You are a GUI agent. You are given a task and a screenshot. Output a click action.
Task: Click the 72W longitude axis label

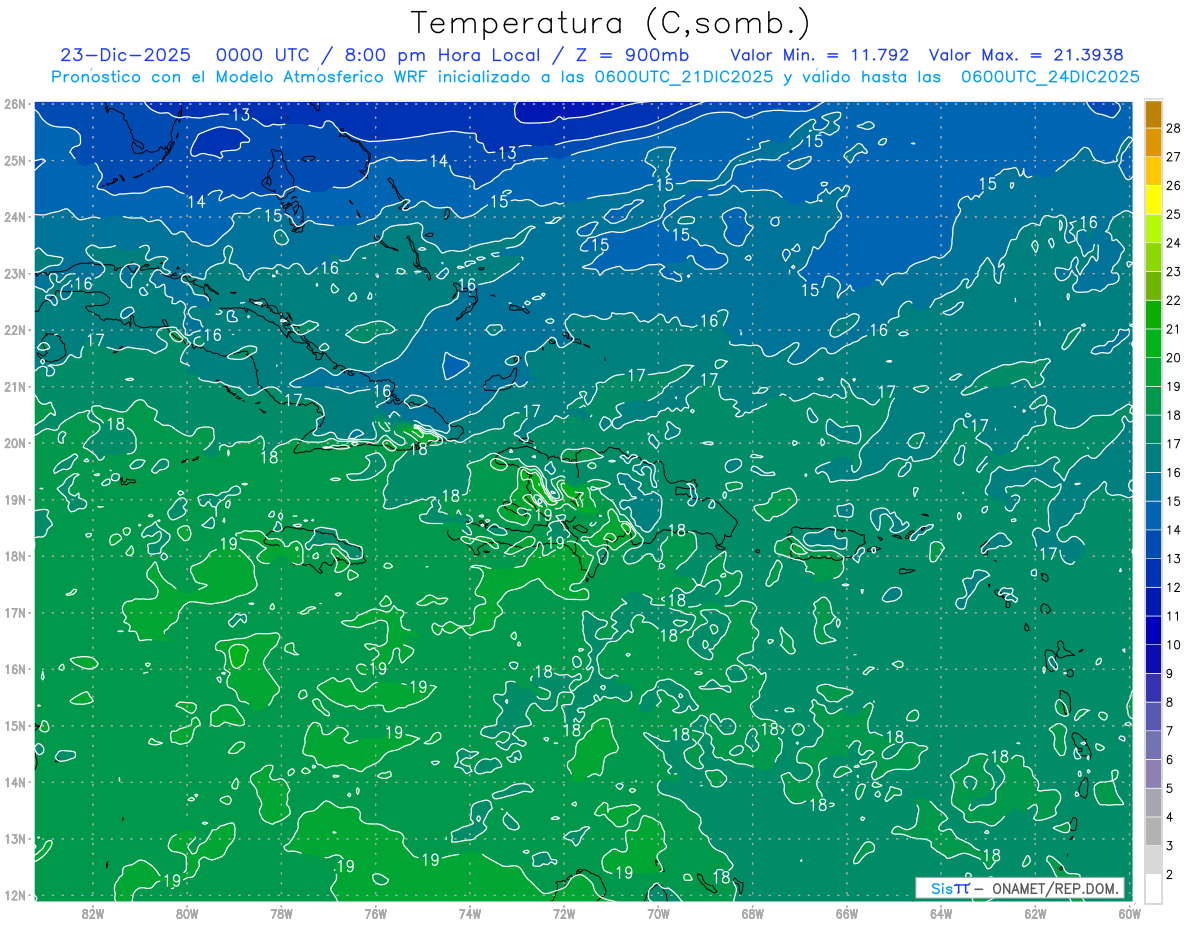point(564,913)
